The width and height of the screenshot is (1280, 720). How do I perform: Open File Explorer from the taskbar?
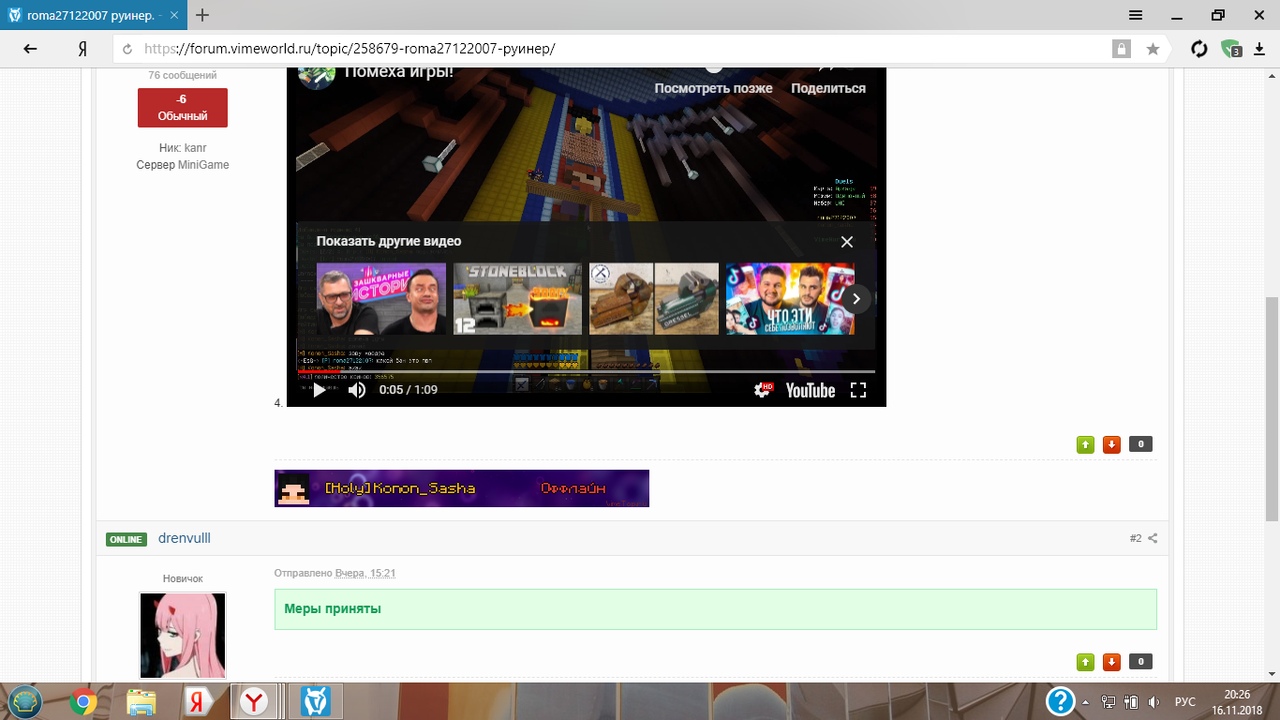141,702
